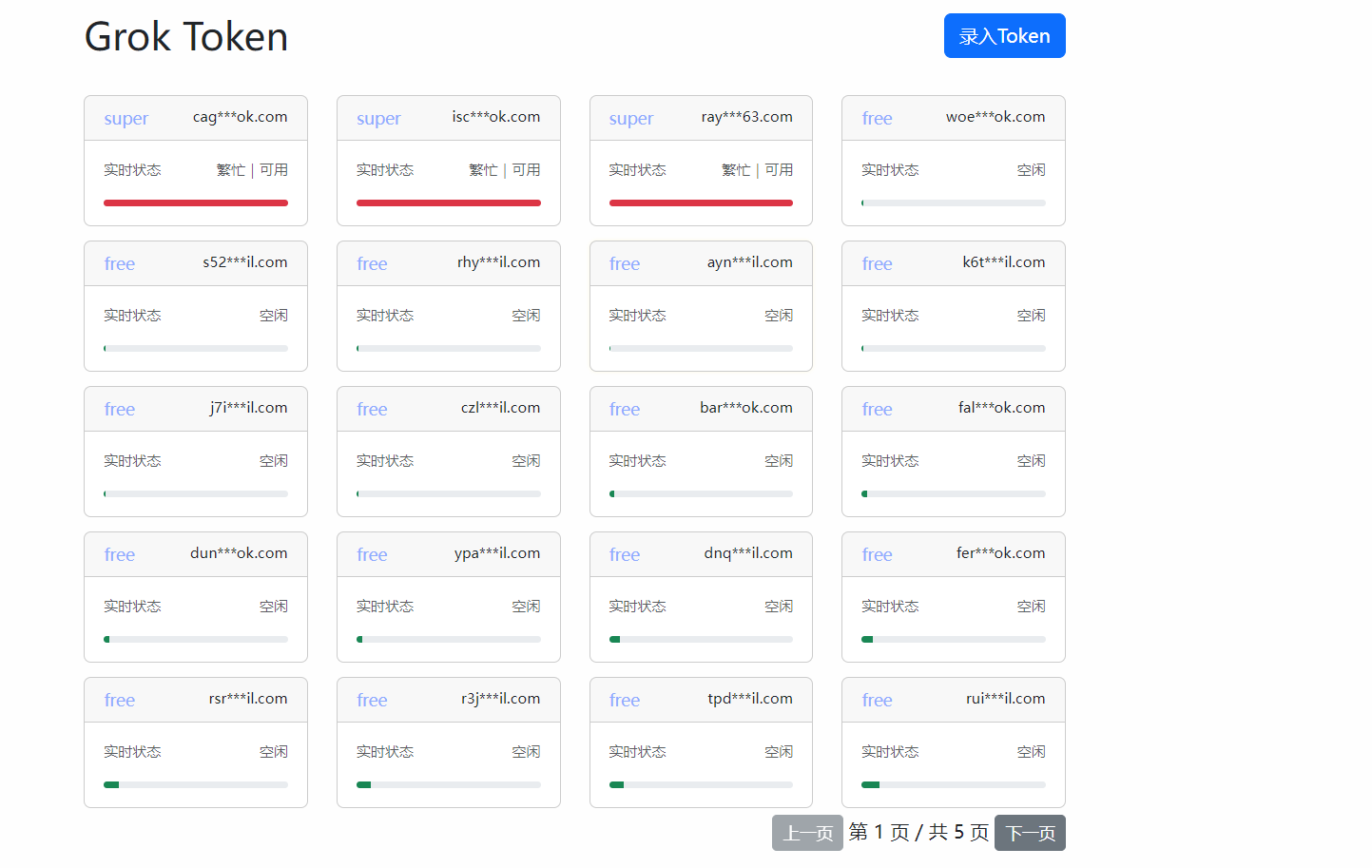Select email rui***il.com
This screenshot has height=868, width=1372.
tap(1005, 699)
